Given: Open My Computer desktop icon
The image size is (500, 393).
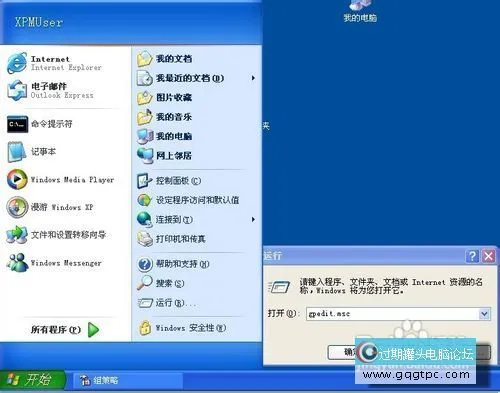Looking at the screenshot, I should click(360, 5).
